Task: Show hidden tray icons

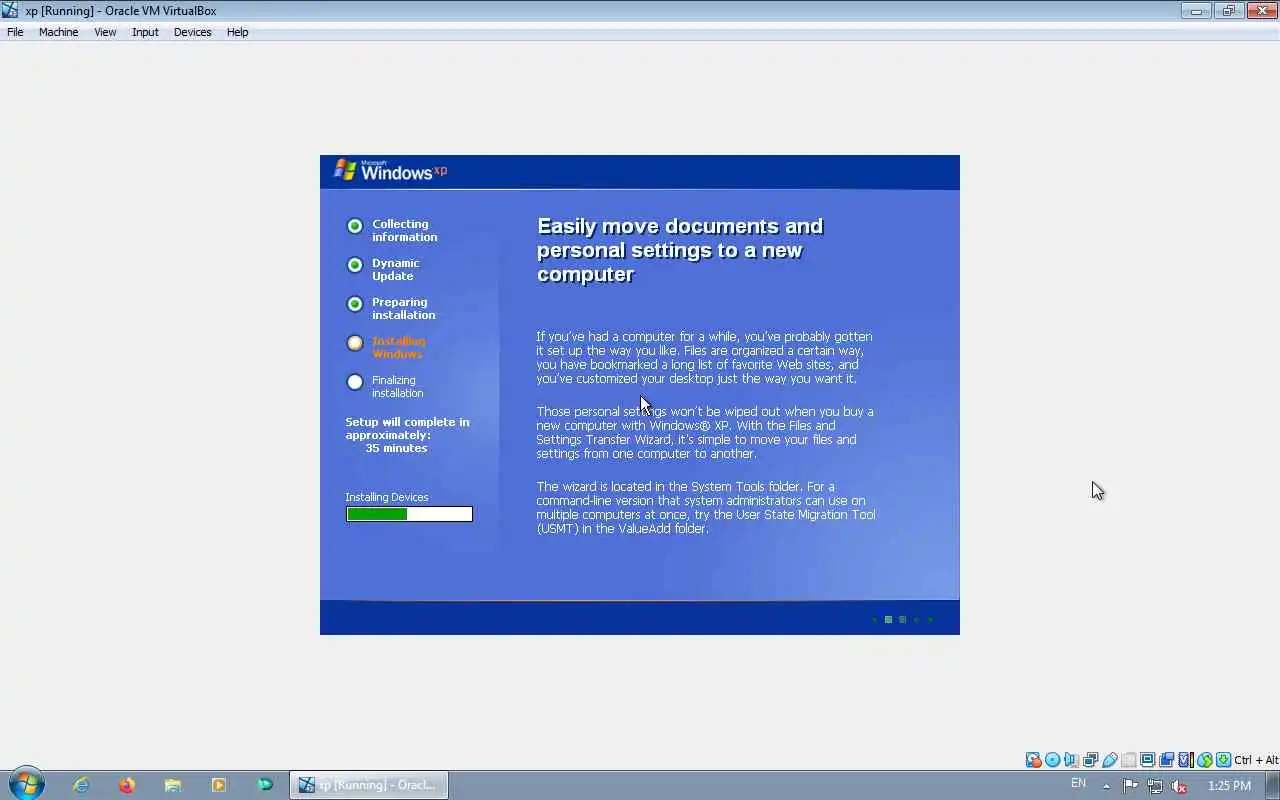Action: [1106, 786]
